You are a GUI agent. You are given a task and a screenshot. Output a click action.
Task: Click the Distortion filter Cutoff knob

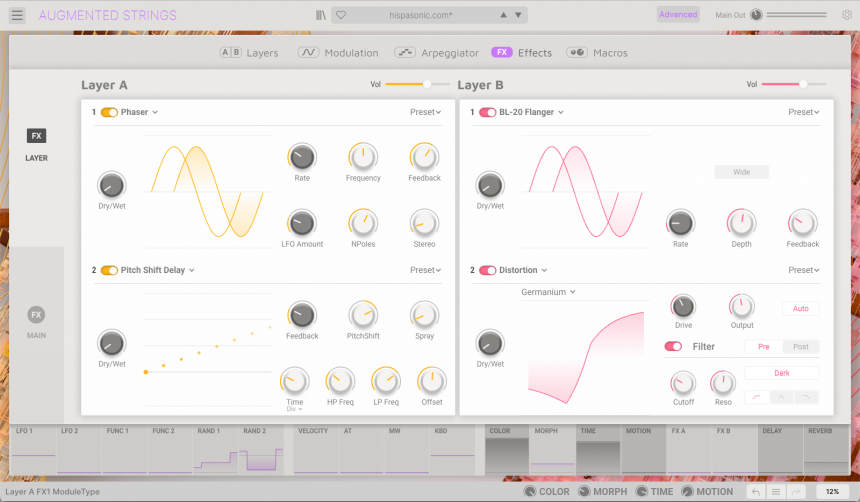click(683, 383)
